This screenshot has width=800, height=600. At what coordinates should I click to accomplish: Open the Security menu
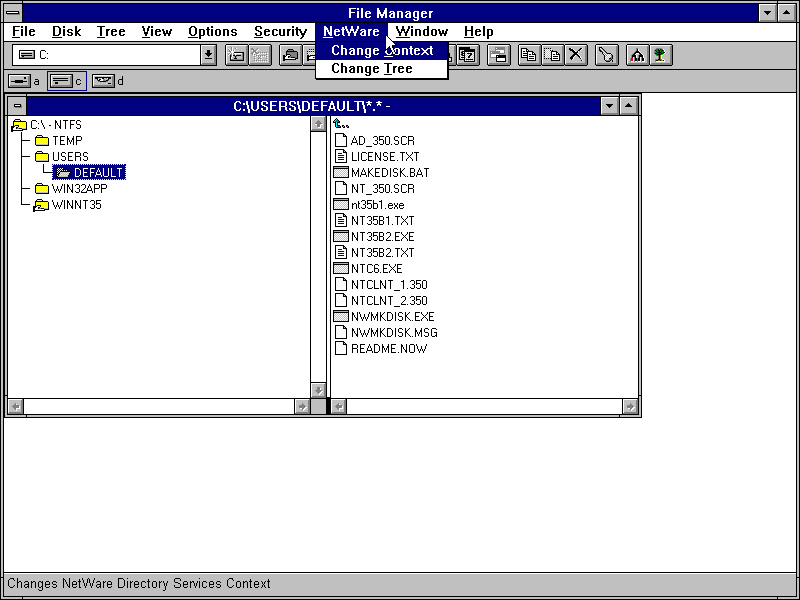[280, 31]
